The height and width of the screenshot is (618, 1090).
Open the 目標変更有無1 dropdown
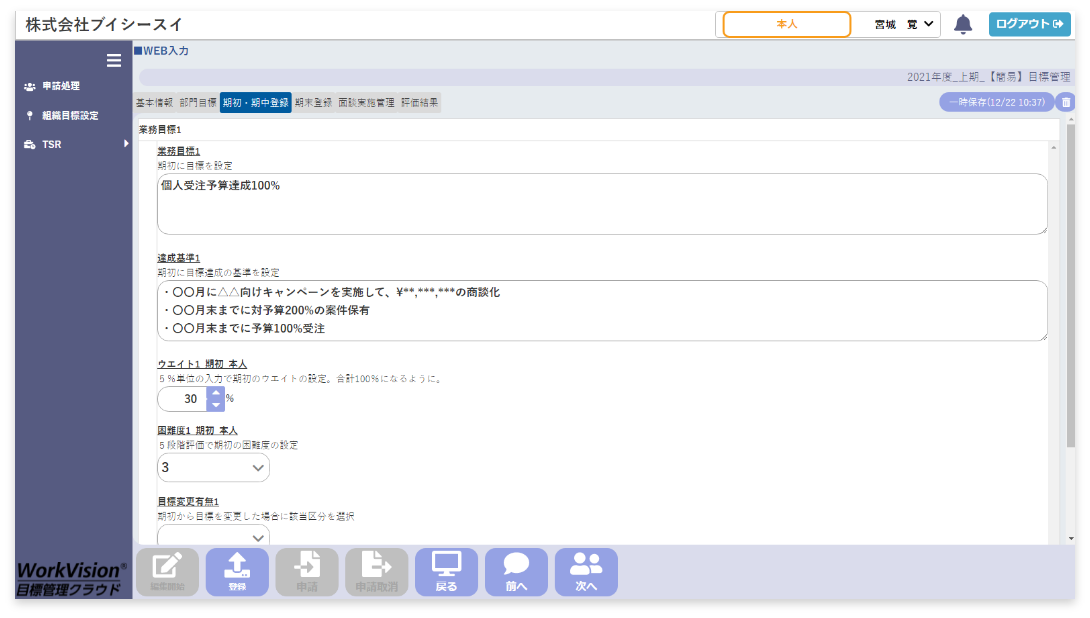pyautogui.click(x=214, y=536)
